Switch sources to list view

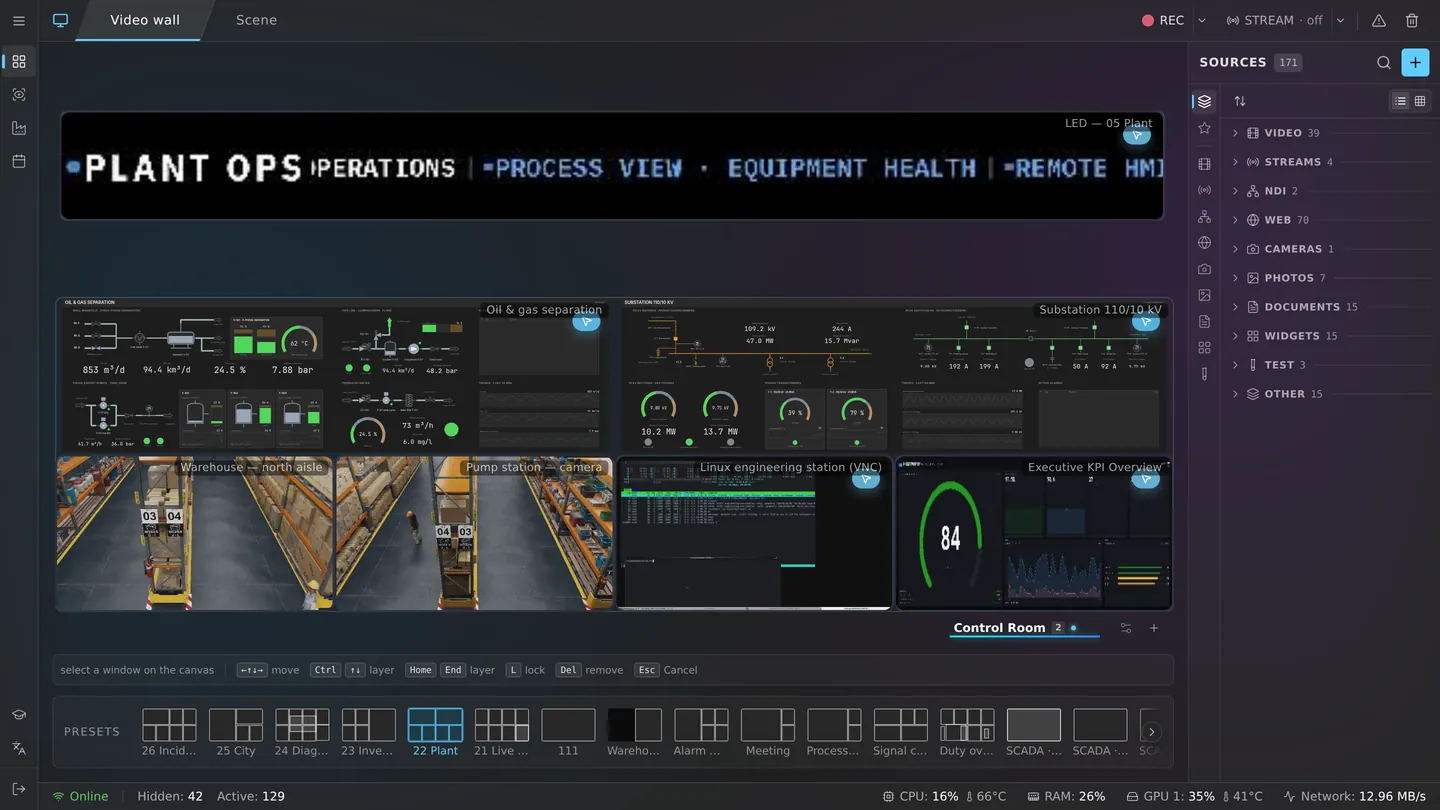[x=1400, y=101]
